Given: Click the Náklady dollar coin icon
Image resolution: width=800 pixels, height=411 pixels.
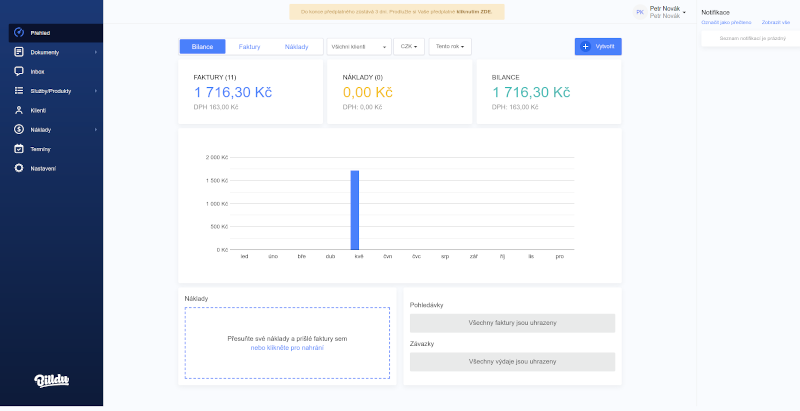Looking at the screenshot, I should [19, 129].
